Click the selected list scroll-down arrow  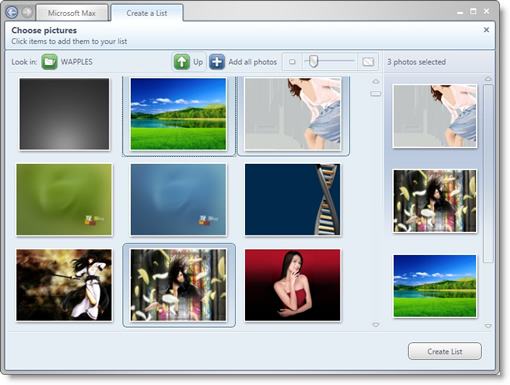[488, 326]
